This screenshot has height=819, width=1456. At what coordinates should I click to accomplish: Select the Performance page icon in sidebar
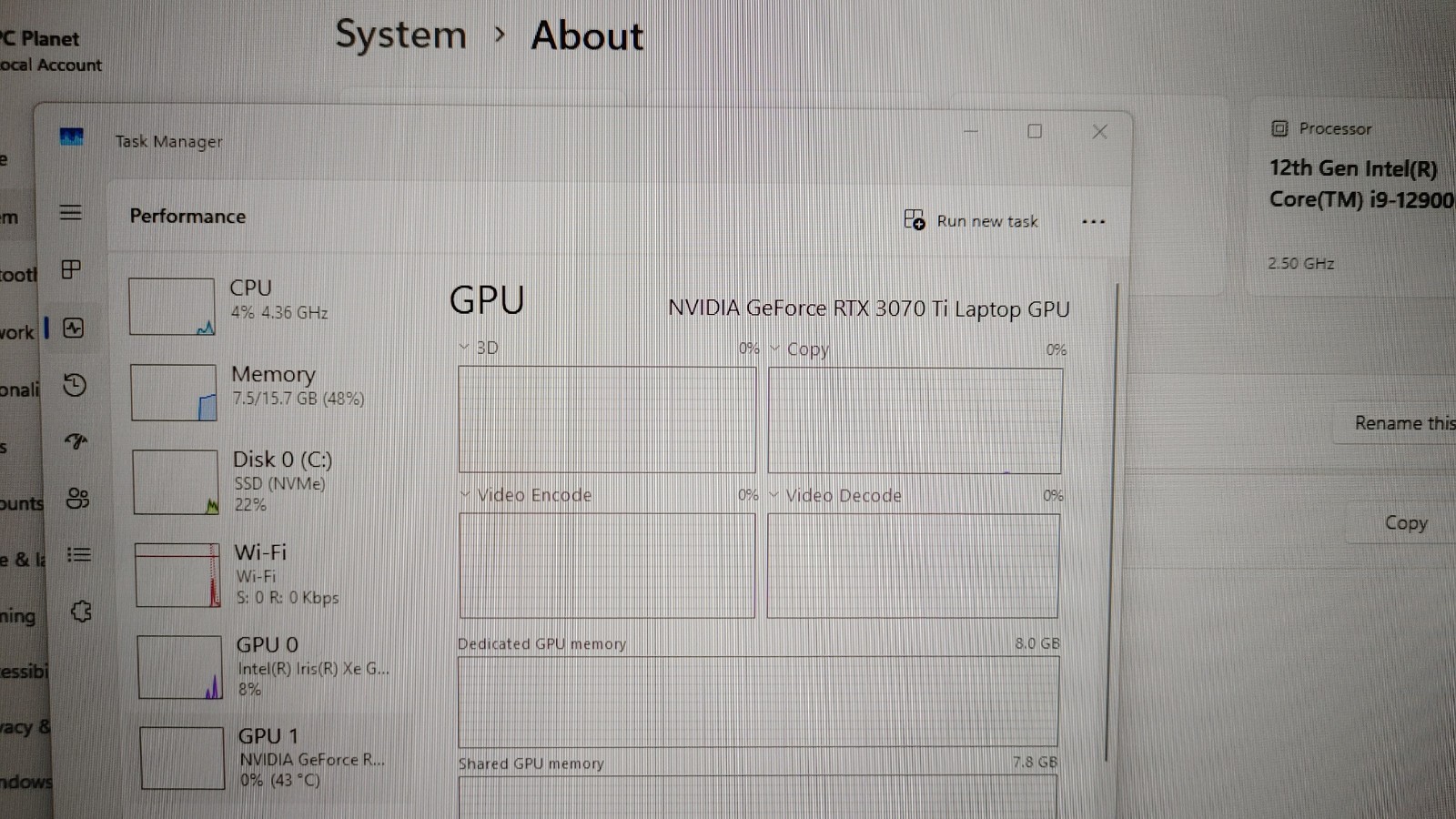coord(74,329)
